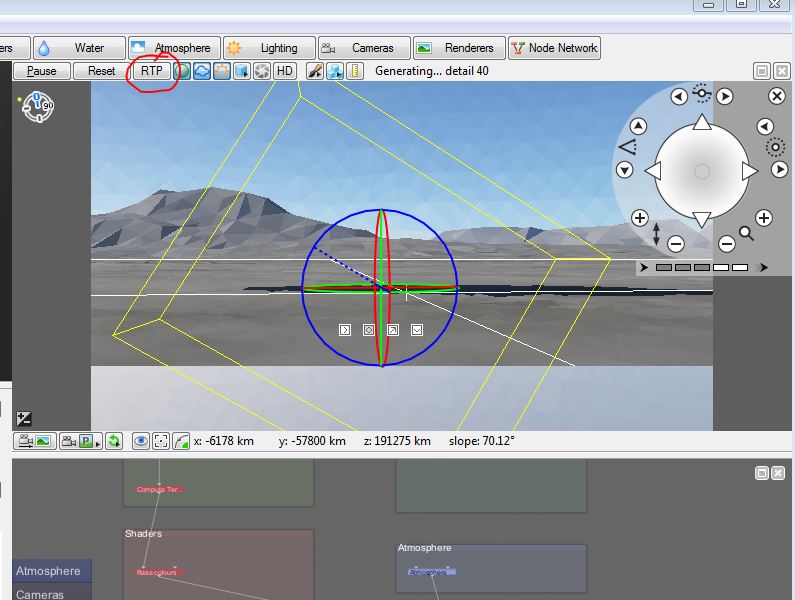Click the rotate-left arrow on right side of navigation widget

tap(765, 126)
